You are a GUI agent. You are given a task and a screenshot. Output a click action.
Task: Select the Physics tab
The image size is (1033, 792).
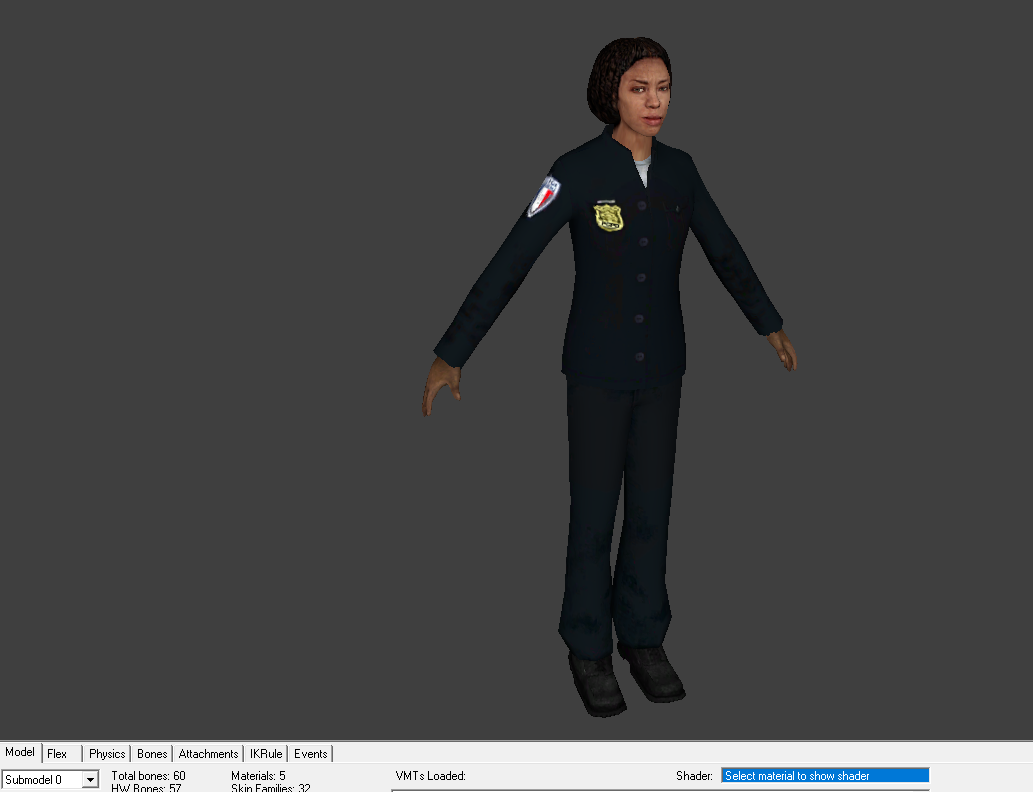(107, 754)
